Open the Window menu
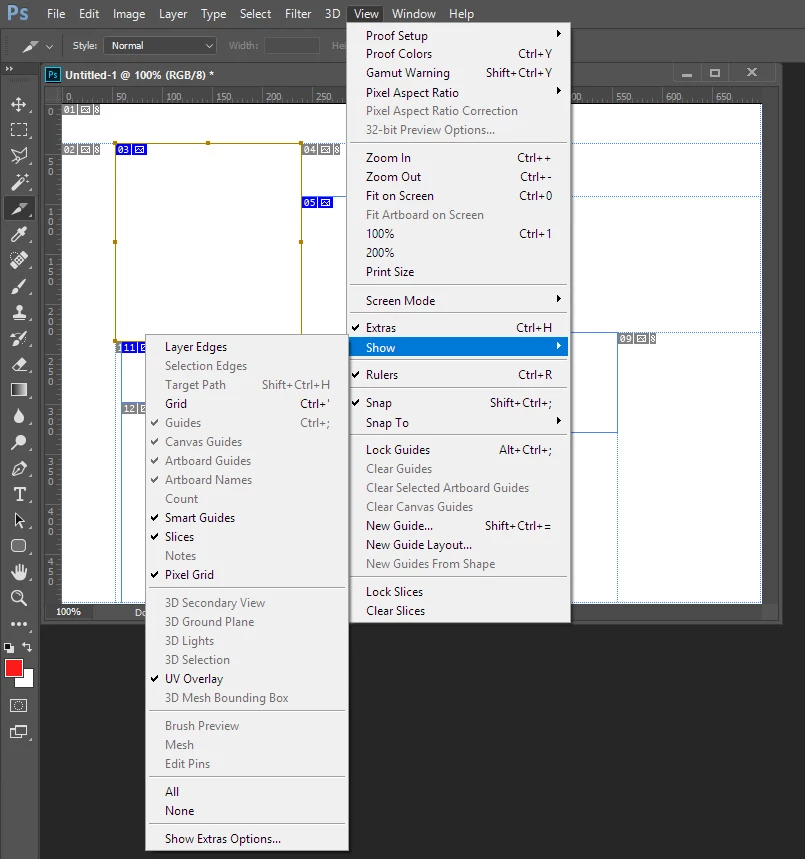The image size is (805, 859). tap(413, 14)
